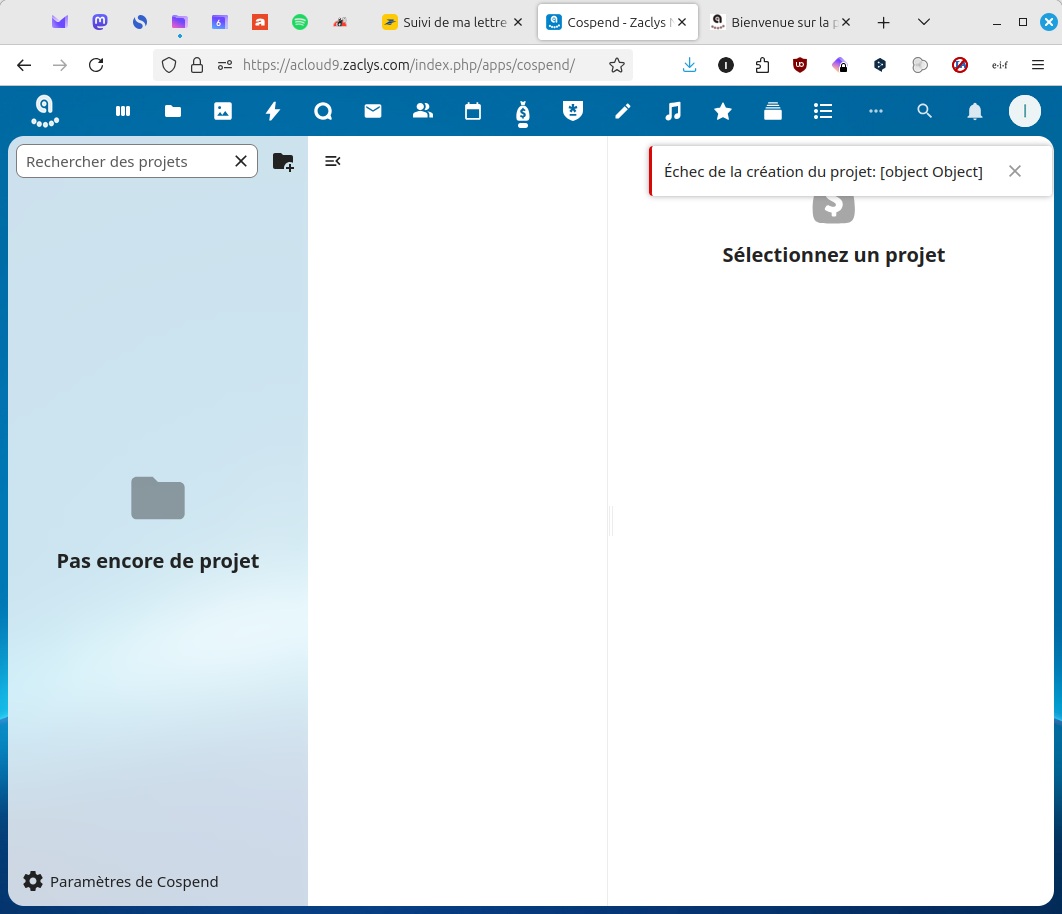This screenshot has width=1062, height=914.
Task: Toggle the navigation sidebar collapse icon
Action: point(333,161)
